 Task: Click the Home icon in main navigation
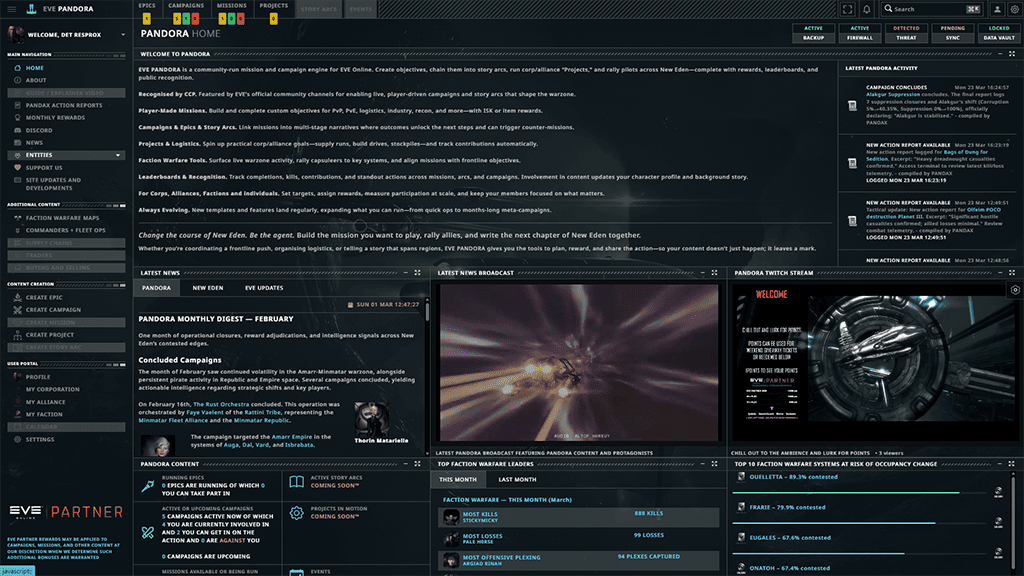18,68
